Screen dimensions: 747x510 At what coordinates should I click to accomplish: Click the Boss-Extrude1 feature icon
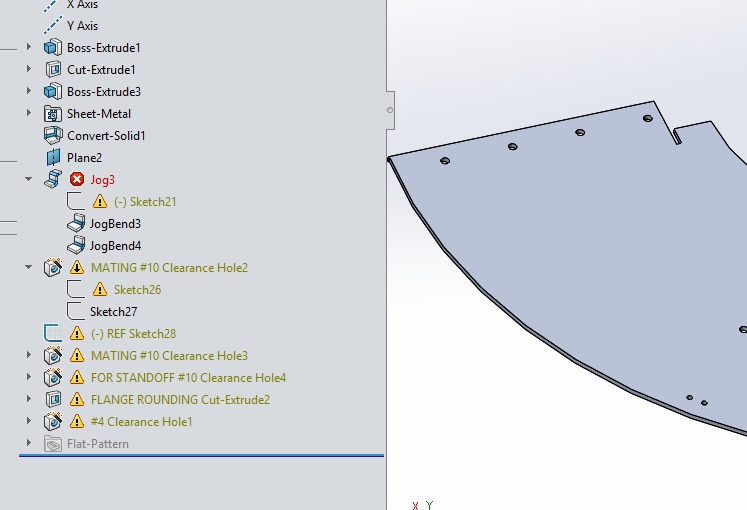tap(53, 48)
